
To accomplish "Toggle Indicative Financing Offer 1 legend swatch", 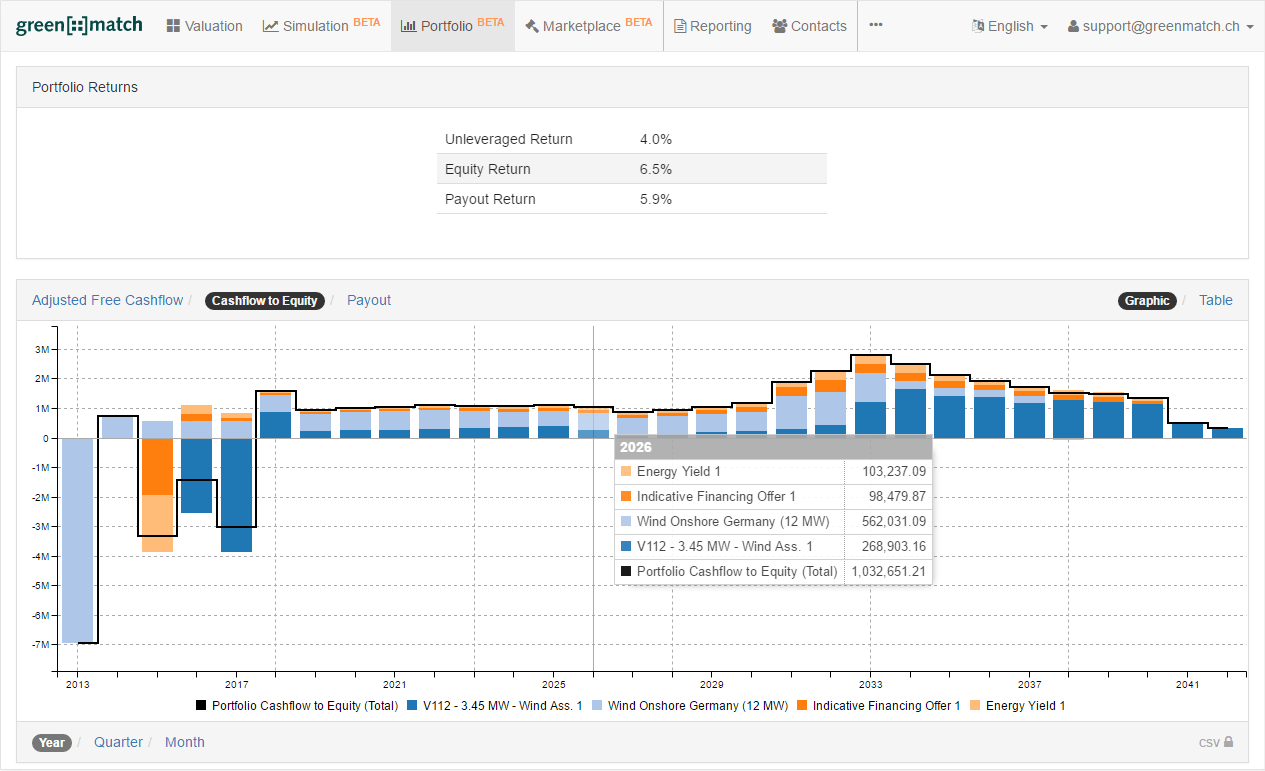I will pos(802,706).
